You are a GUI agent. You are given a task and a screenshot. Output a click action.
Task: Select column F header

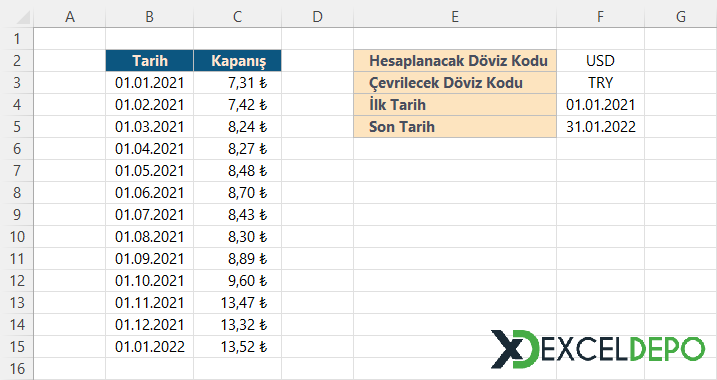click(600, 17)
